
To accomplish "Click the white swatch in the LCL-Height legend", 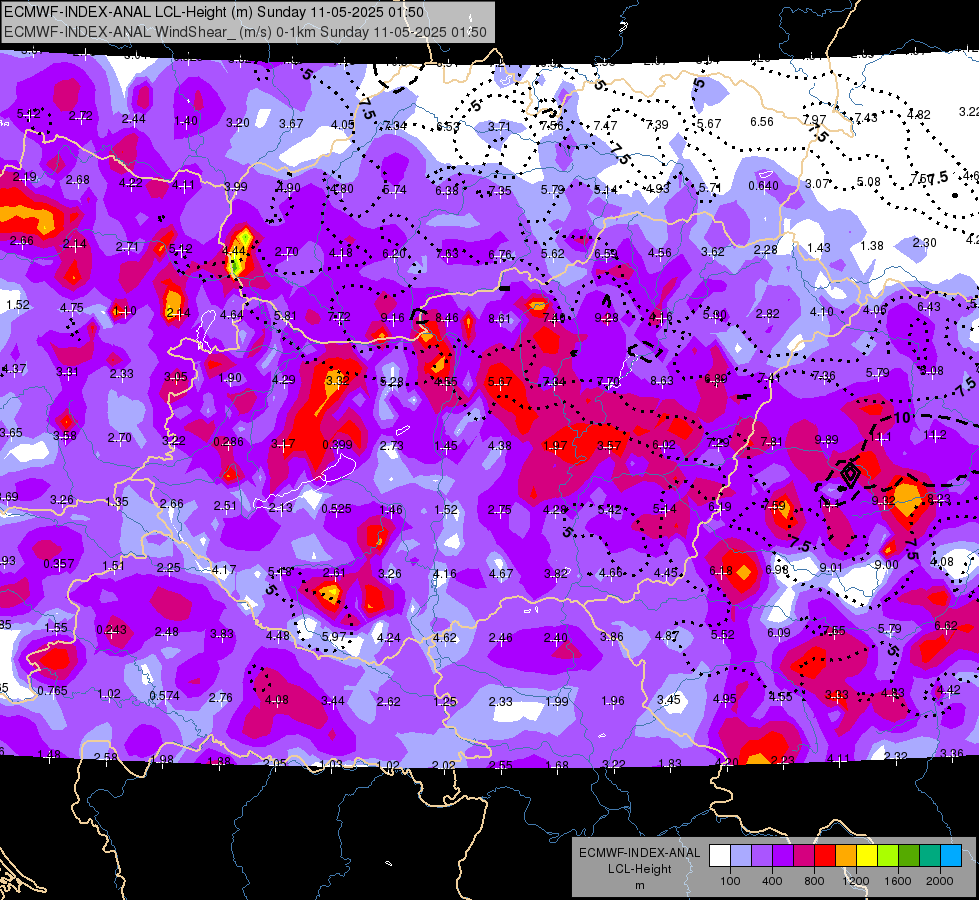I will [x=720, y=856].
